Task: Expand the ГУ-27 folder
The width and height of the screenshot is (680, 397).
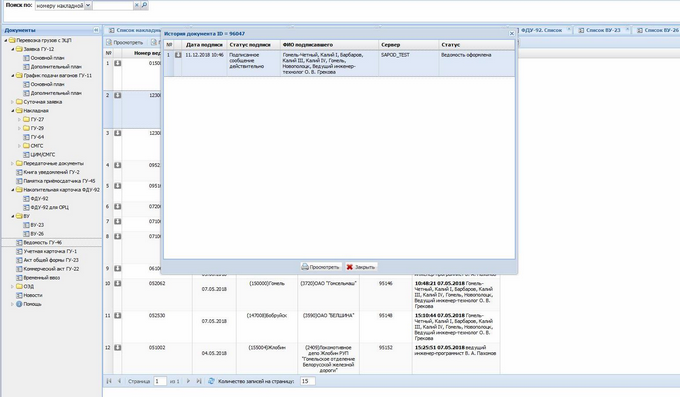Action: coord(20,119)
